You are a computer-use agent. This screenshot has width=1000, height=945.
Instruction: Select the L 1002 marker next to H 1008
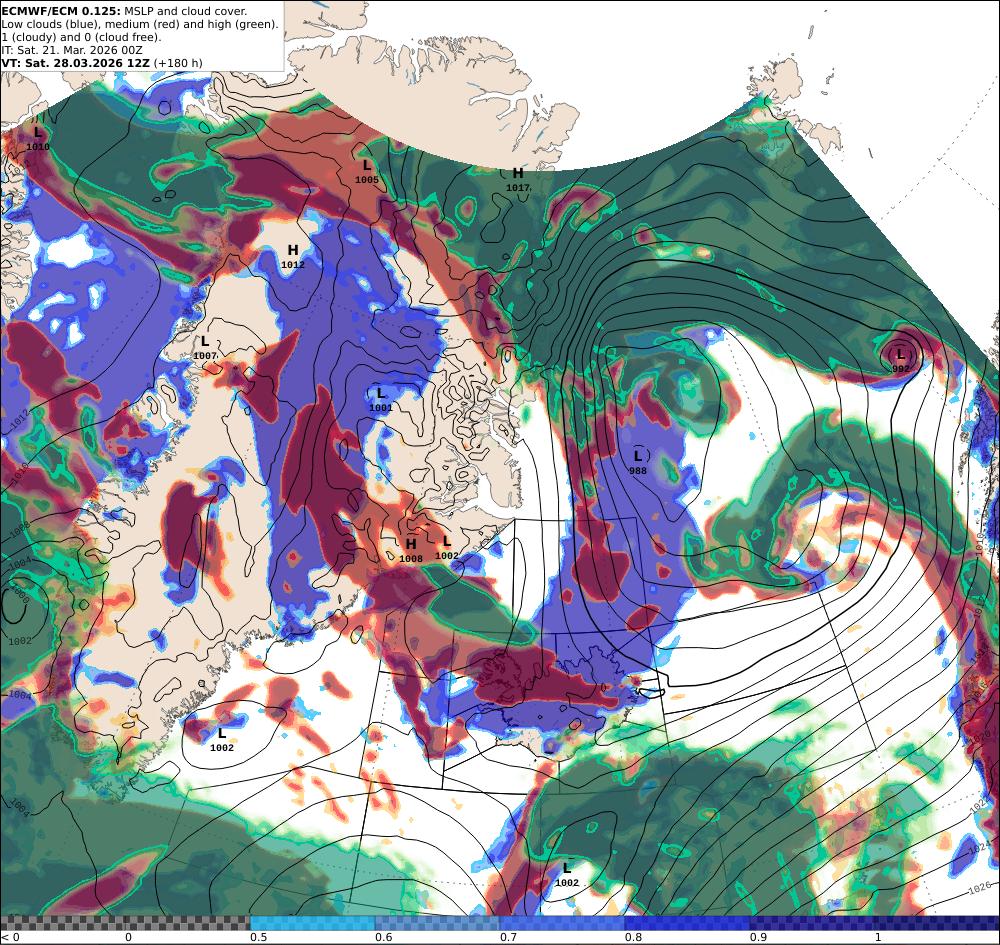pos(446,548)
